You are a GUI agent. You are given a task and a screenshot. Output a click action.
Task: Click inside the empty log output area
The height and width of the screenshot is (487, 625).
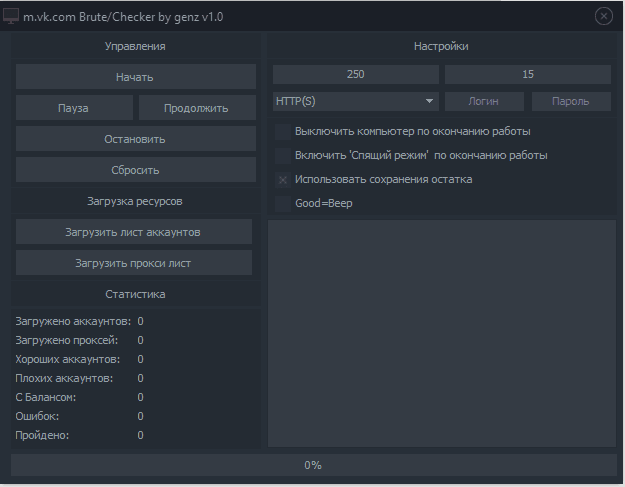click(x=441, y=332)
